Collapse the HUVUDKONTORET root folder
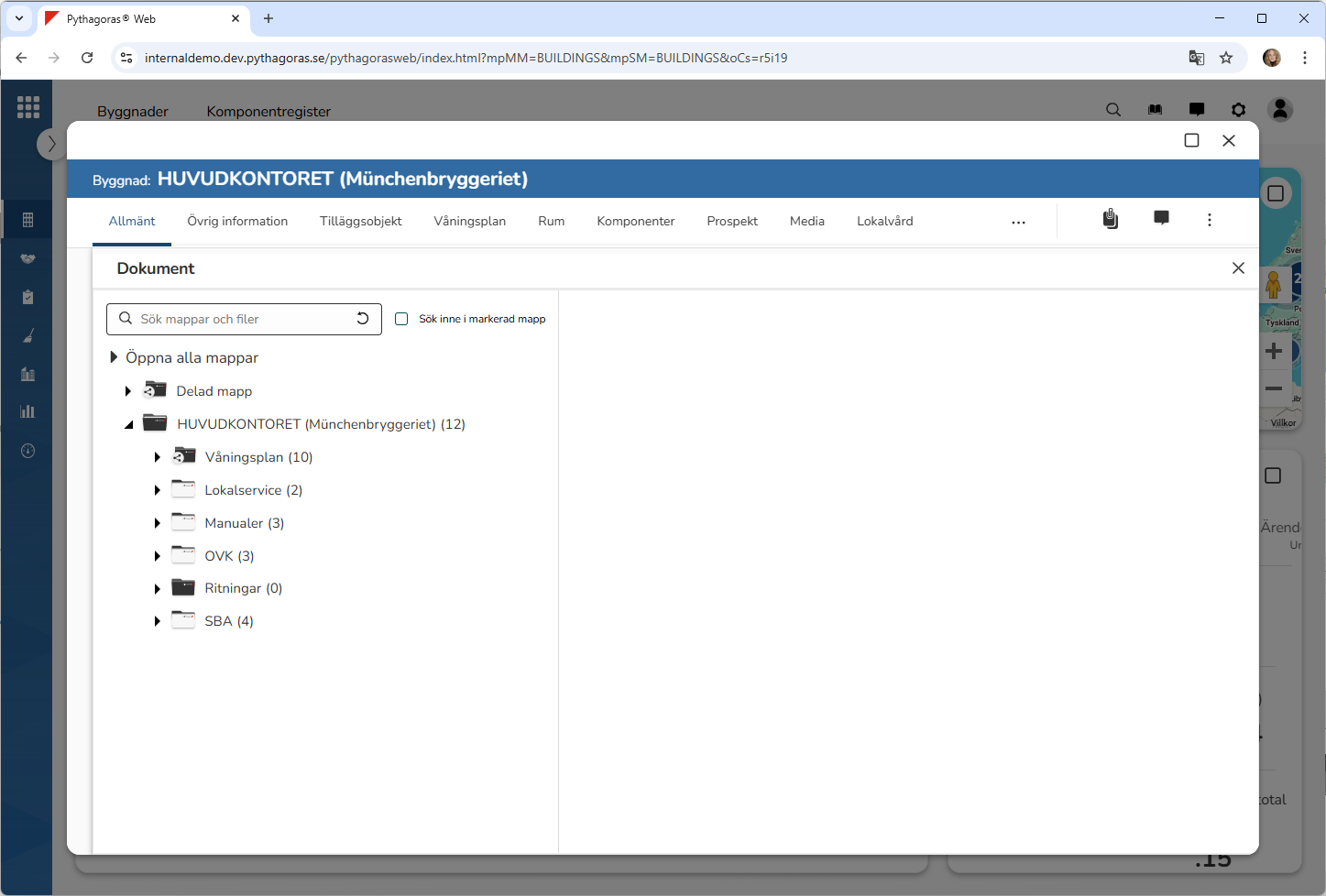 tap(129, 424)
